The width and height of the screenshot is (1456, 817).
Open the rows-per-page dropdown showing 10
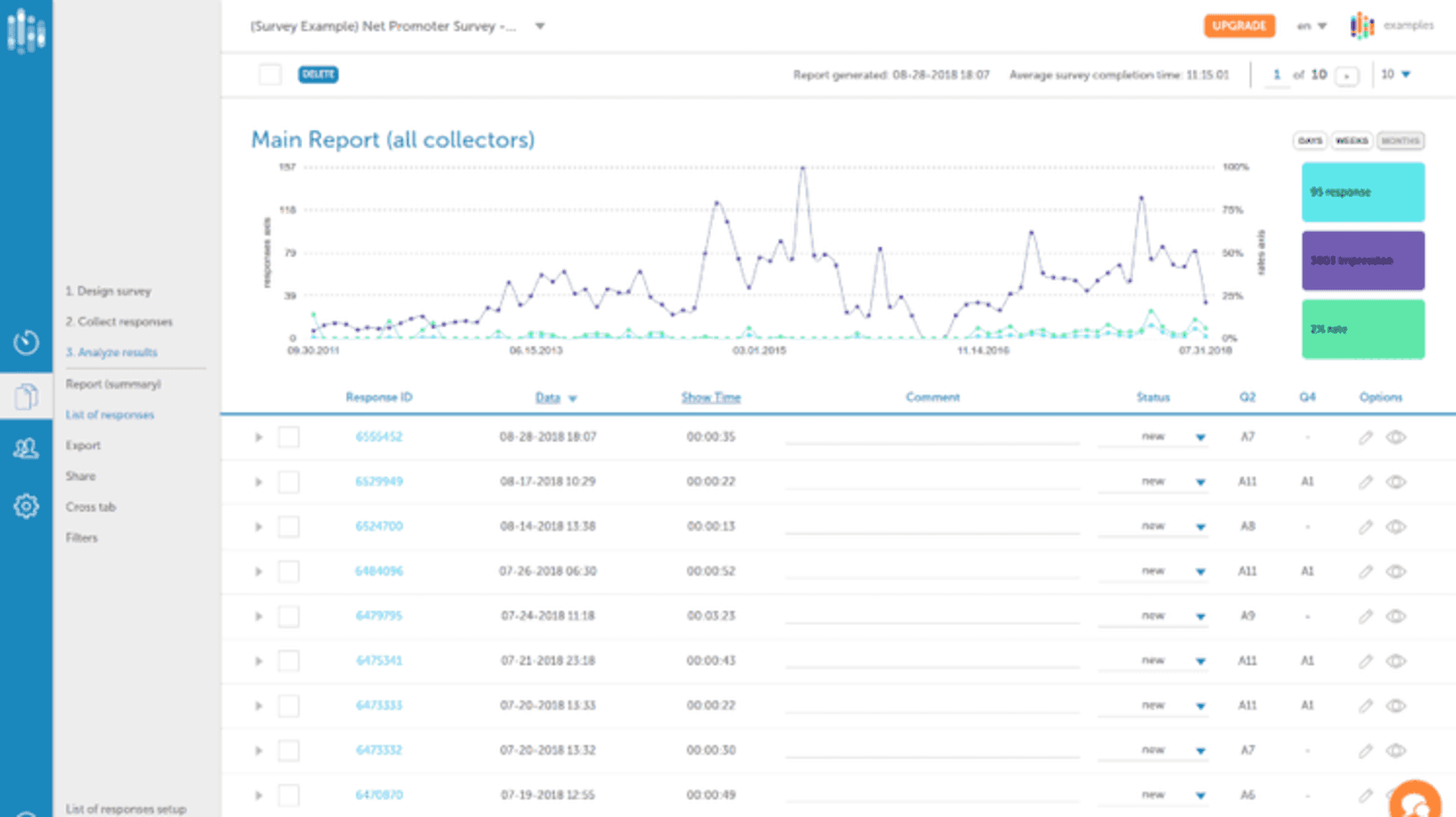(1394, 74)
